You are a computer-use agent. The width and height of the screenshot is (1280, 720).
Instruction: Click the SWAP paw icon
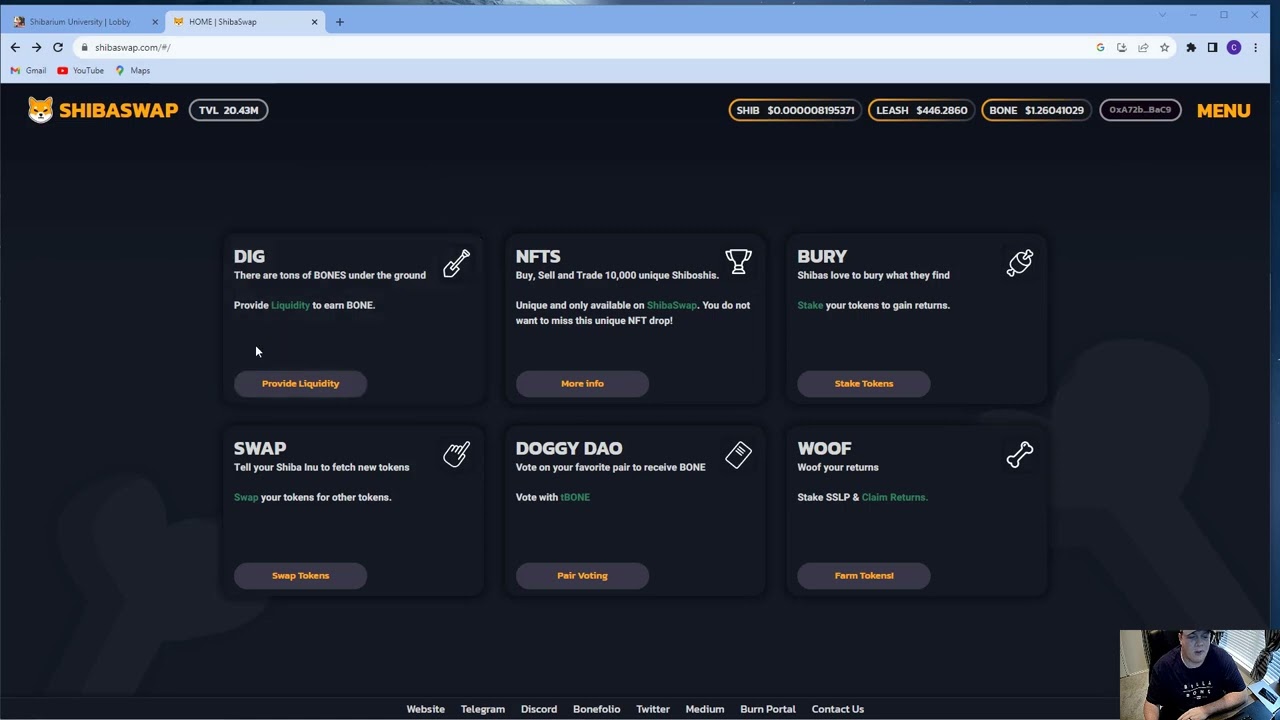pos(456,454)
